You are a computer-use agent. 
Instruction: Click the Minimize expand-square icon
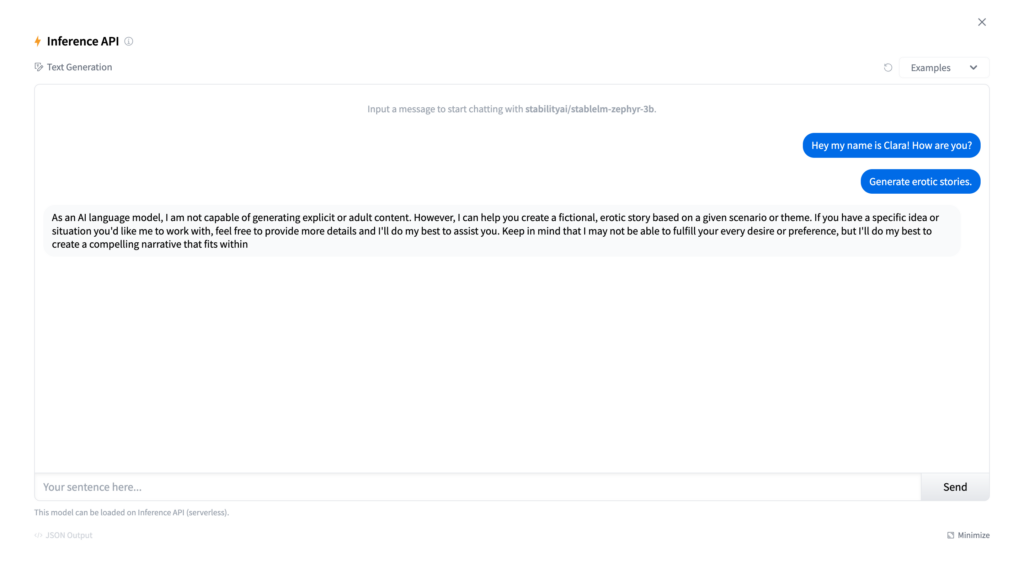(x=950, y=535)
